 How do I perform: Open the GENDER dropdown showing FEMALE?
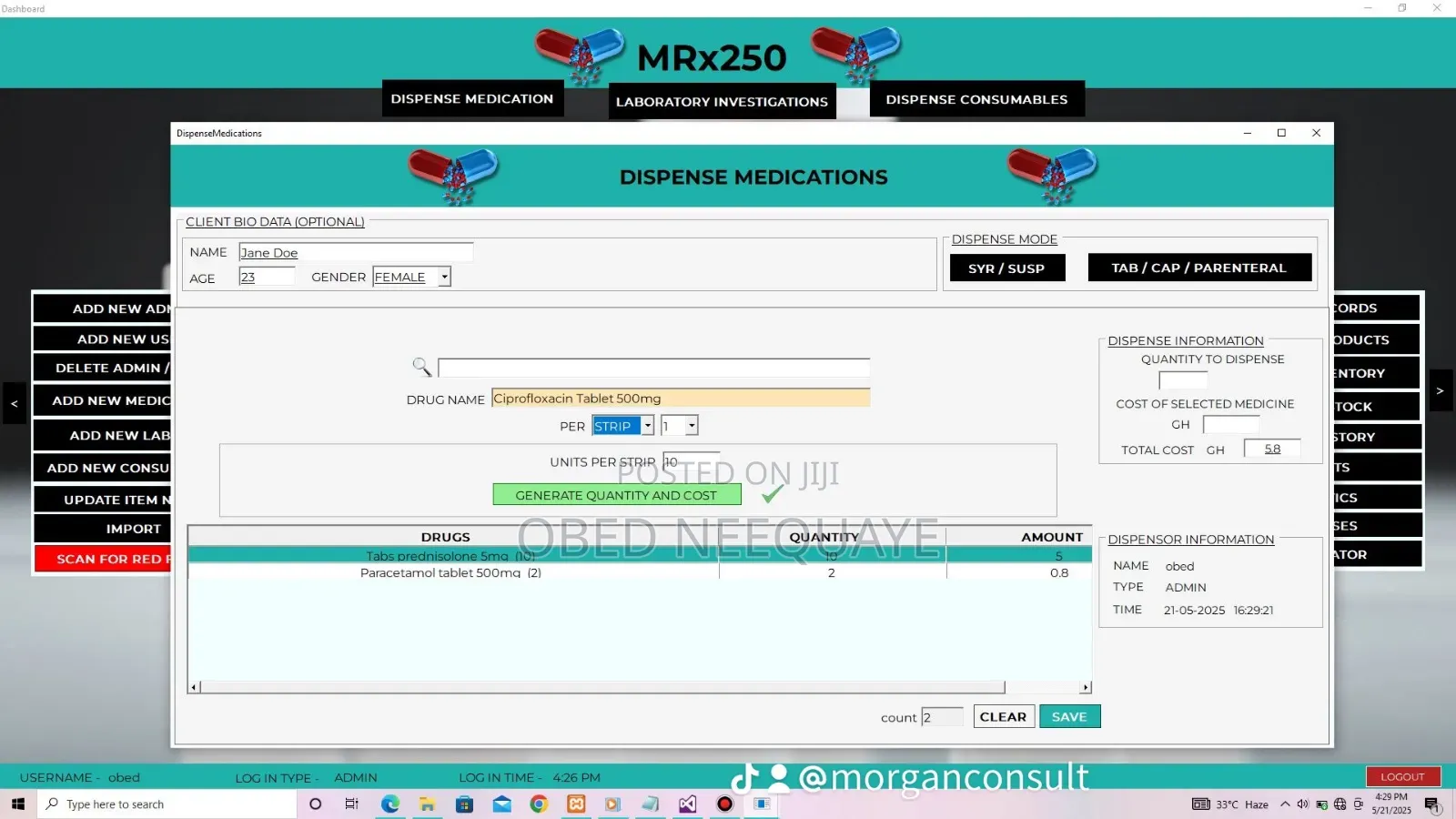point(444,277)
